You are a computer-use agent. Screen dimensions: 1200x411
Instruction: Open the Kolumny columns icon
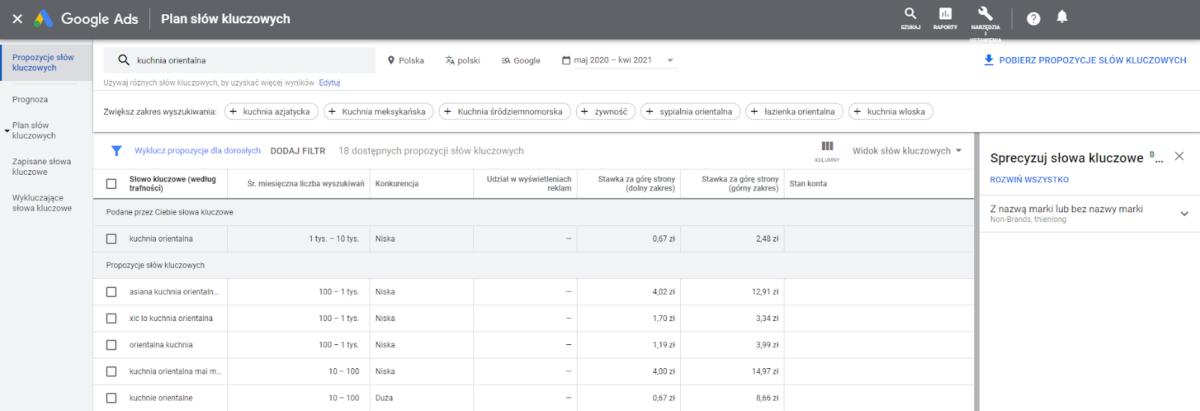(x=827, y=150)
